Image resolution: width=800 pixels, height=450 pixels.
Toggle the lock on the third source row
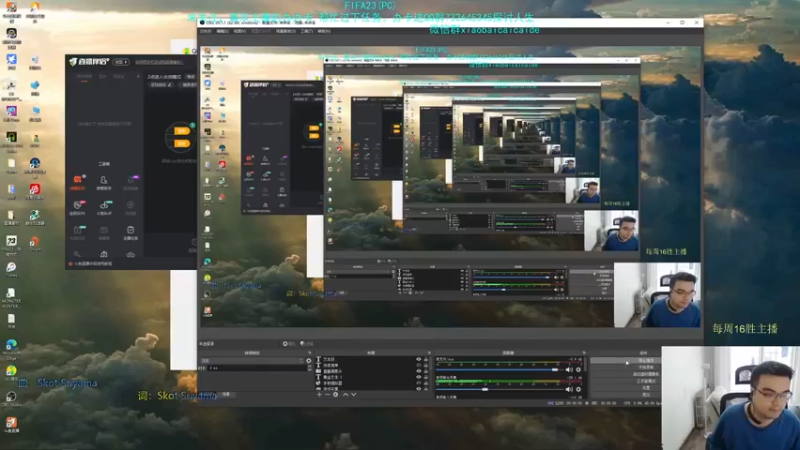coord(426,371)
